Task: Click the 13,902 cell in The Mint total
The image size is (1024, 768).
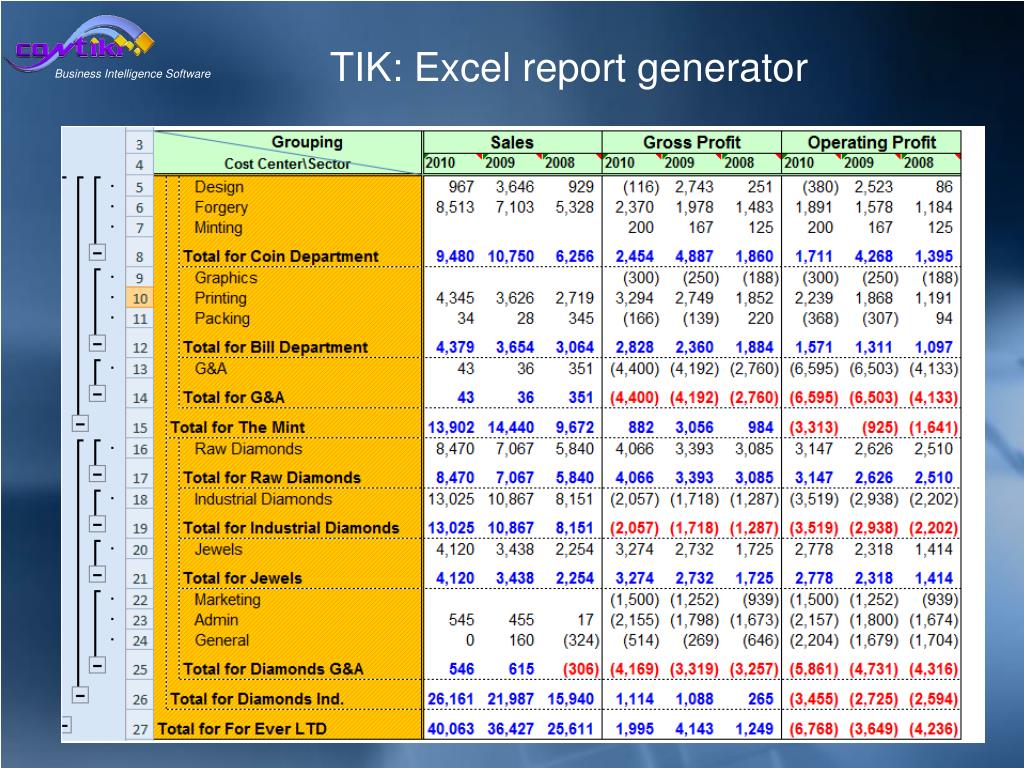Action: click(x=451, y=427)
